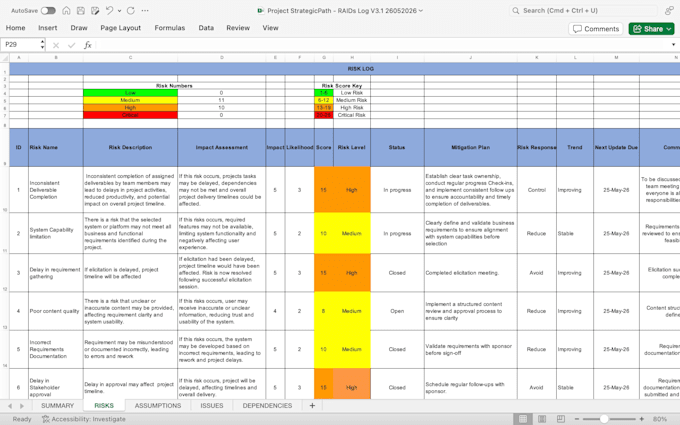Image resolution: width=680 pixels, height=425 pixels.
Task: Click the Excel file icon beside title
Action: coord(261,10)
